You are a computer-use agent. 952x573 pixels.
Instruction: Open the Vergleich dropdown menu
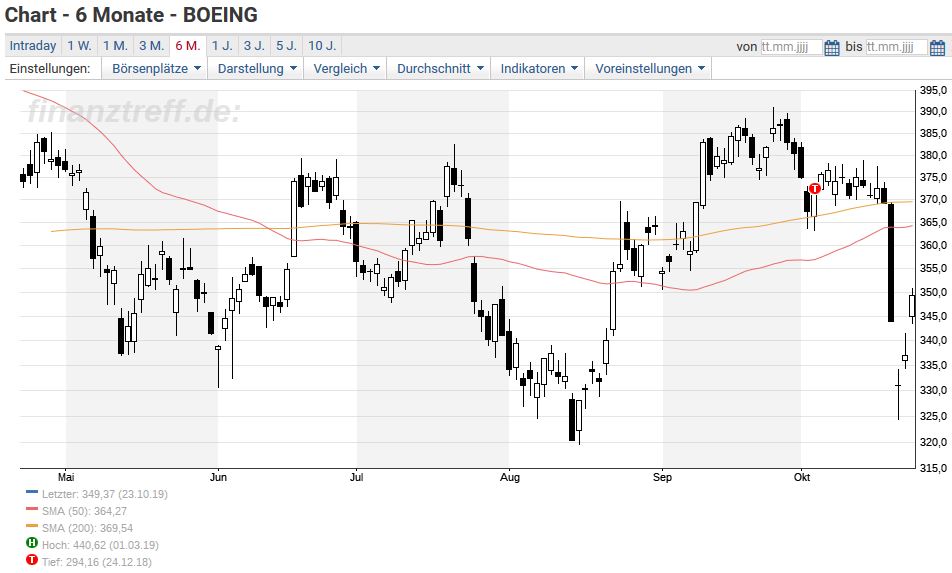coord(345,69)
